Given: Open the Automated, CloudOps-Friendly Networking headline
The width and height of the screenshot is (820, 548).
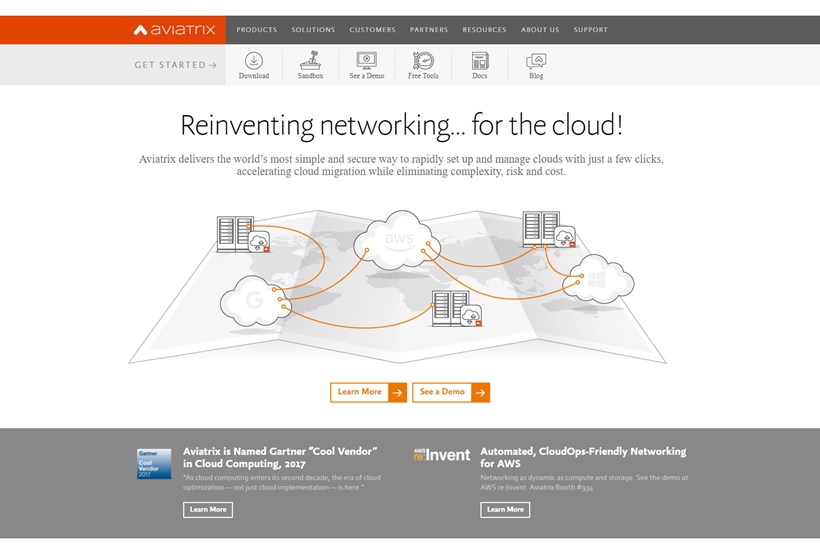Looking at the screenshot, I should (x=583, y=458).
